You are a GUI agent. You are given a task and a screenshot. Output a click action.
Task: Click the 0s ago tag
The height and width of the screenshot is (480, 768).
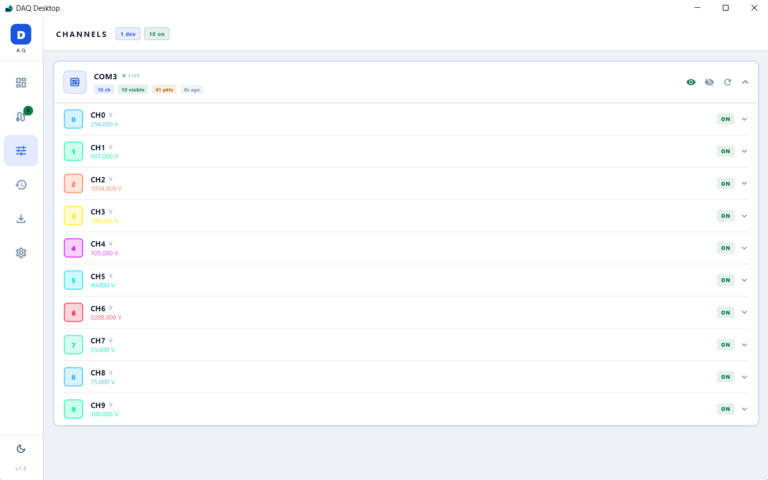[x=192, y=90]
